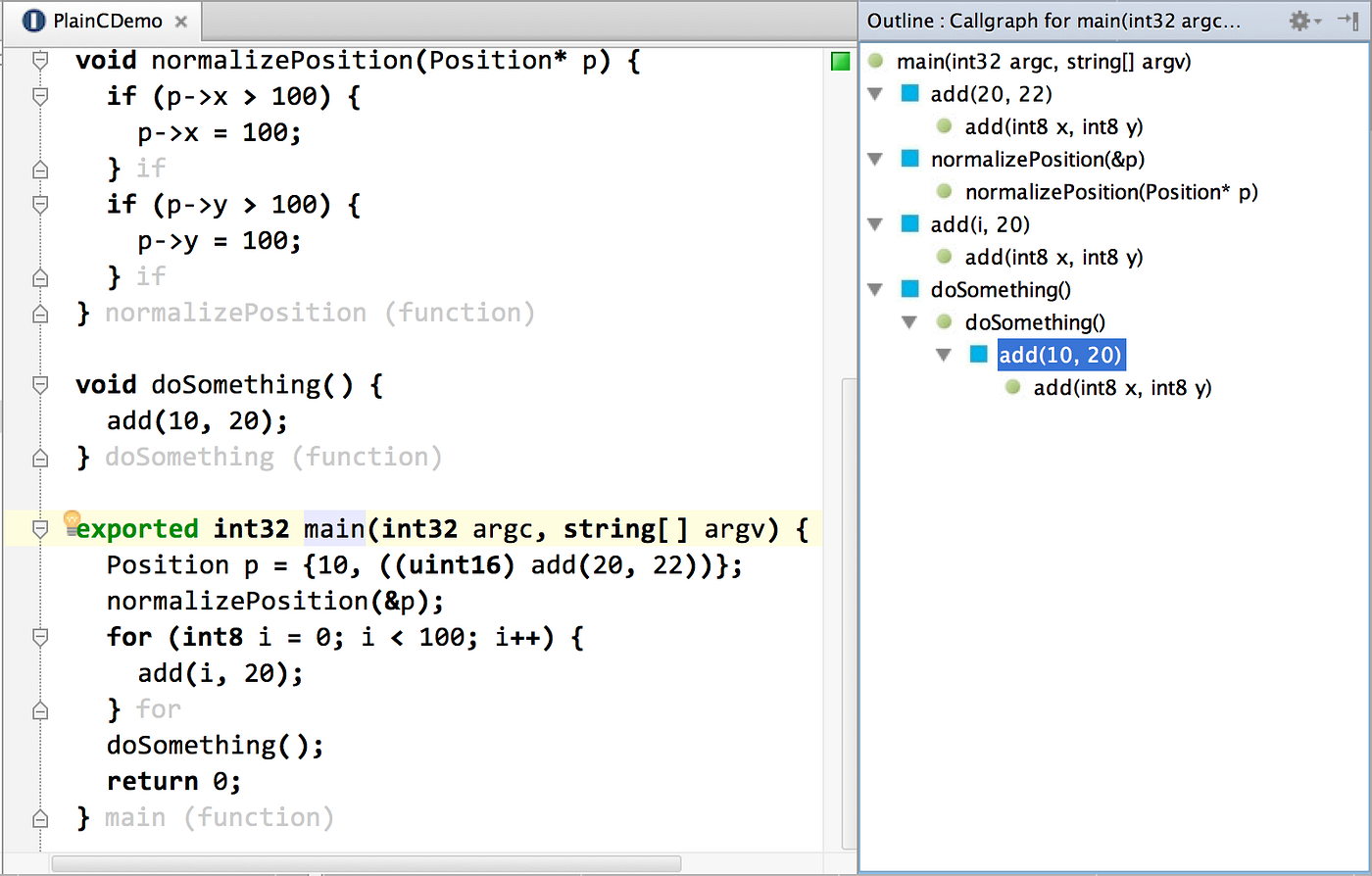This screenshot has height=876, width=1372.
Task: Click fold end marker after p->x = 100 line
Action: 40,169
